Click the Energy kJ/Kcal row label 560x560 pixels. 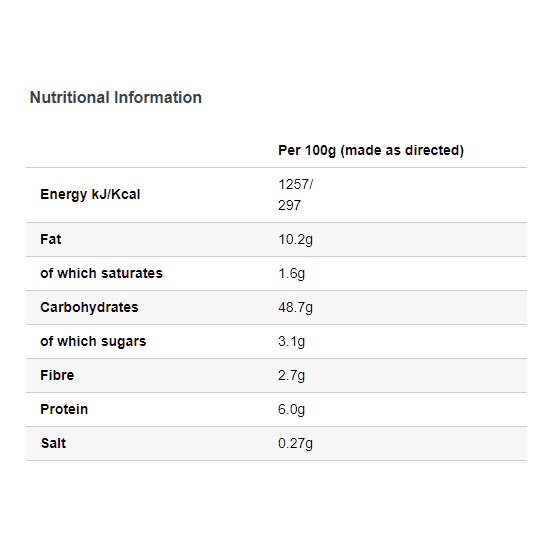(90, 195)
